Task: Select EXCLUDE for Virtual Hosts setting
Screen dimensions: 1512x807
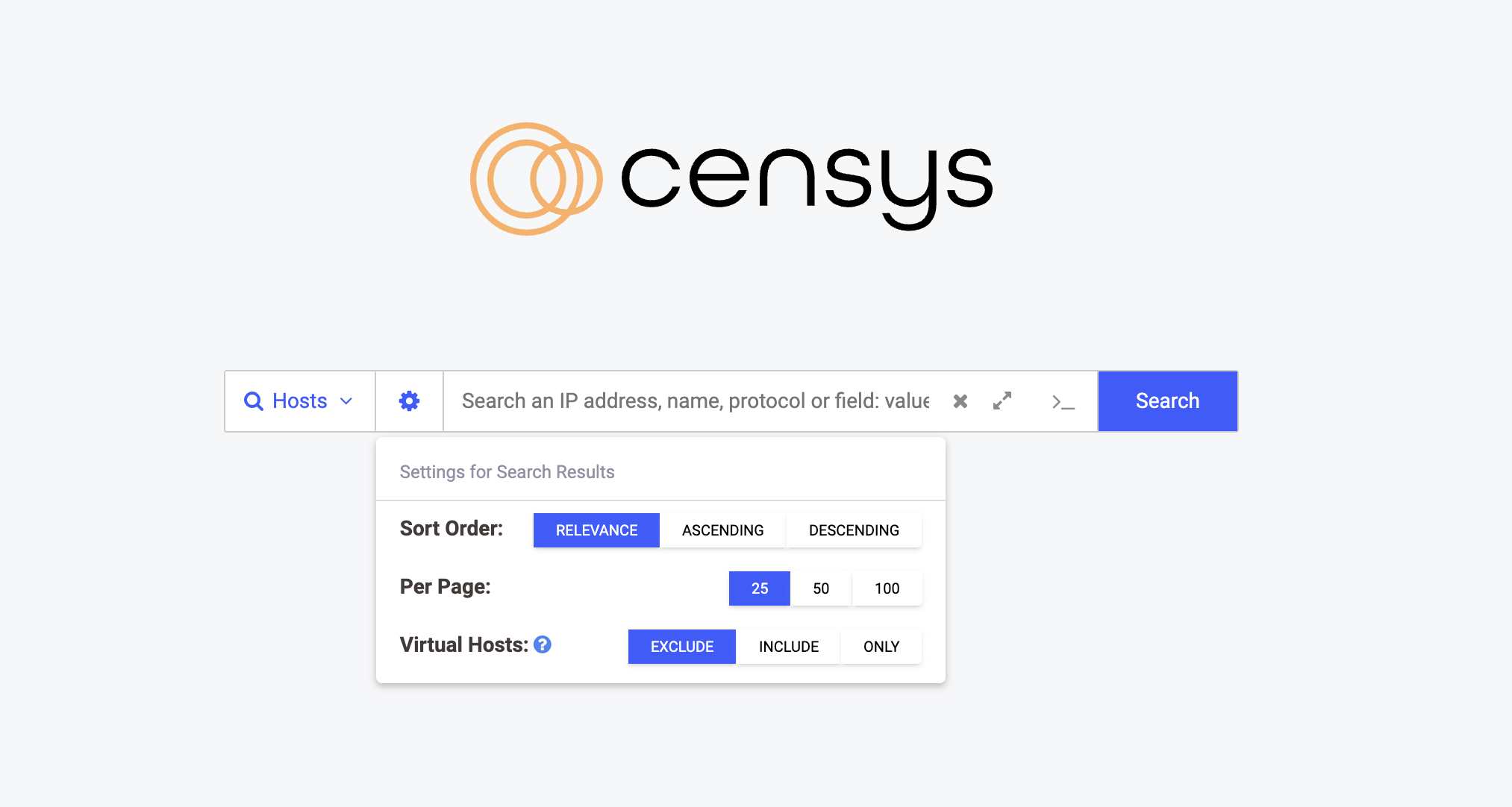Action: click(x=683, y=646)
